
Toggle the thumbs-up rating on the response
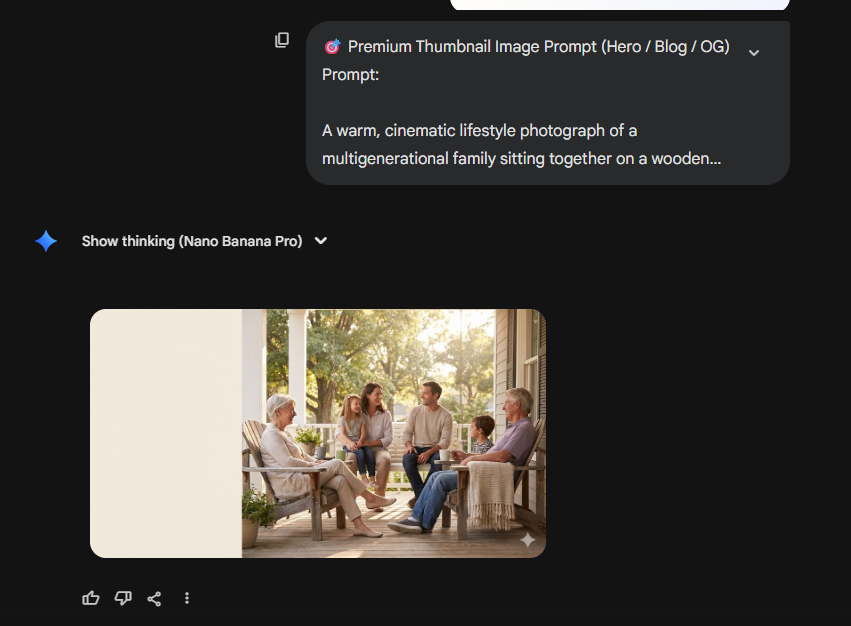coord(91,598)
